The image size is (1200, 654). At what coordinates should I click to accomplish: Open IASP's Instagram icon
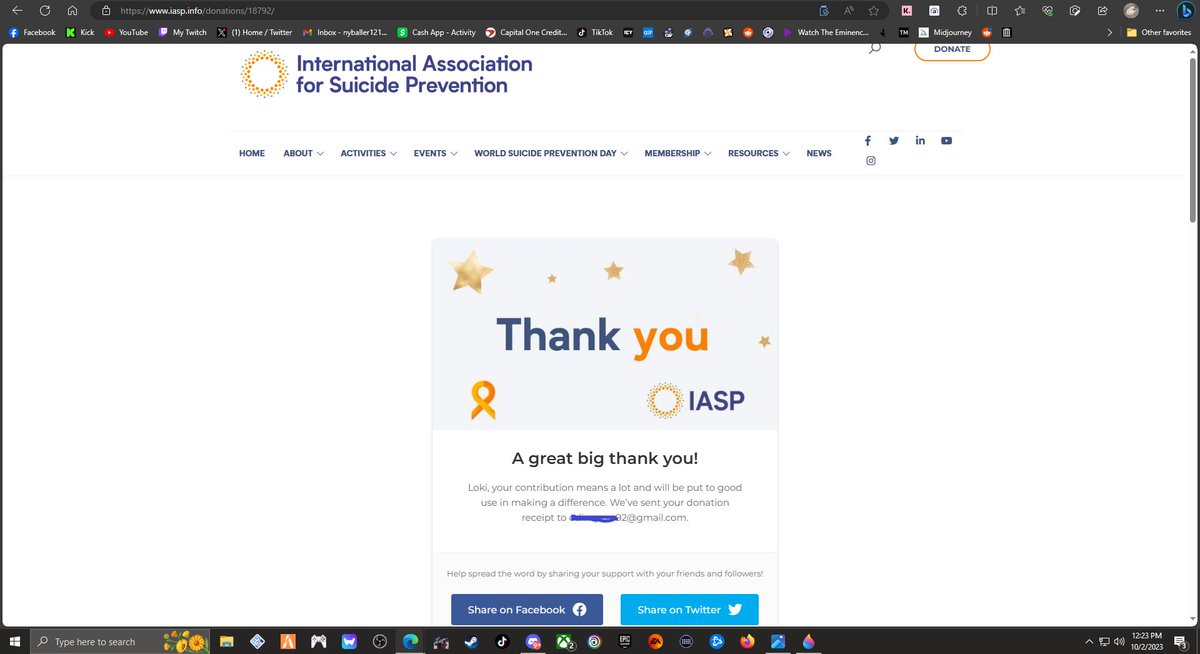870,160
